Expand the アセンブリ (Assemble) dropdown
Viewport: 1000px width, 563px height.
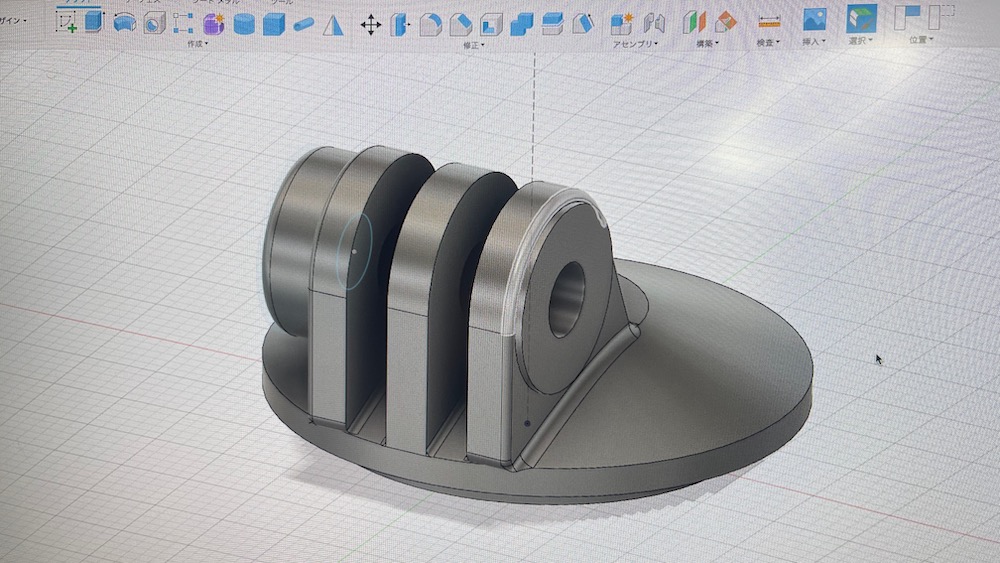[x=635, y=44]
